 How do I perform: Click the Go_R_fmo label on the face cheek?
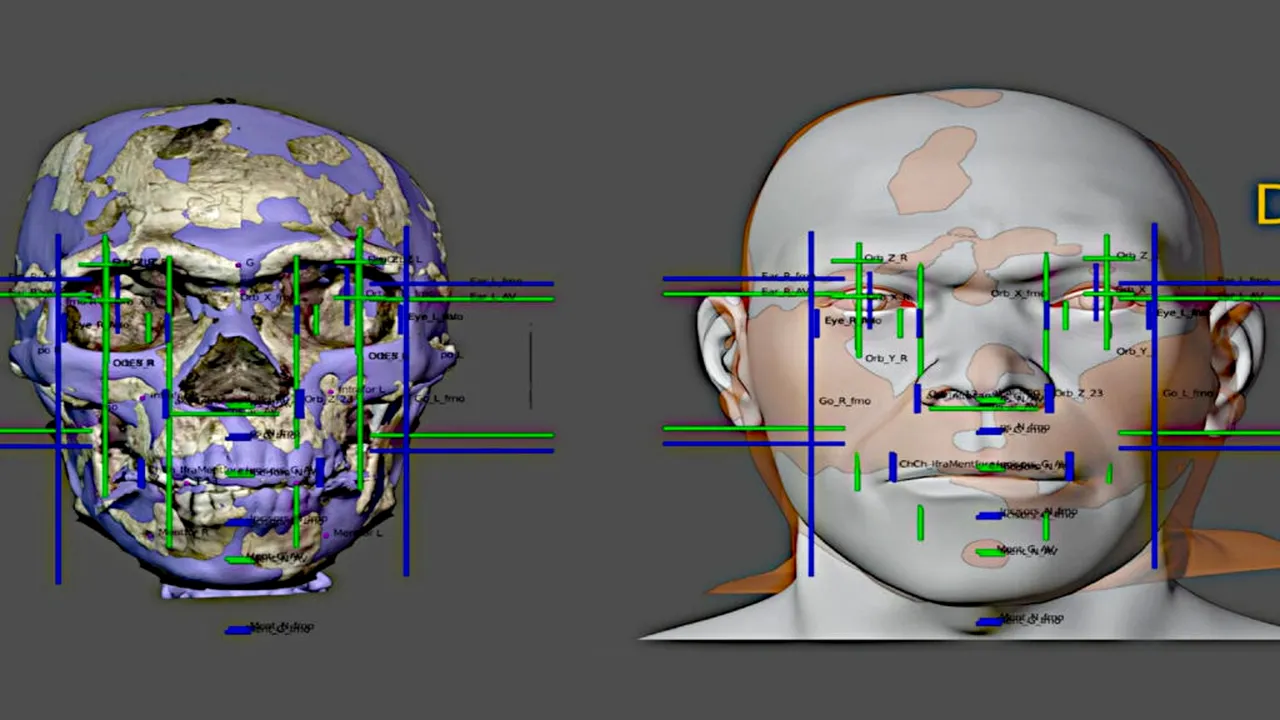[x=845, y=401]
